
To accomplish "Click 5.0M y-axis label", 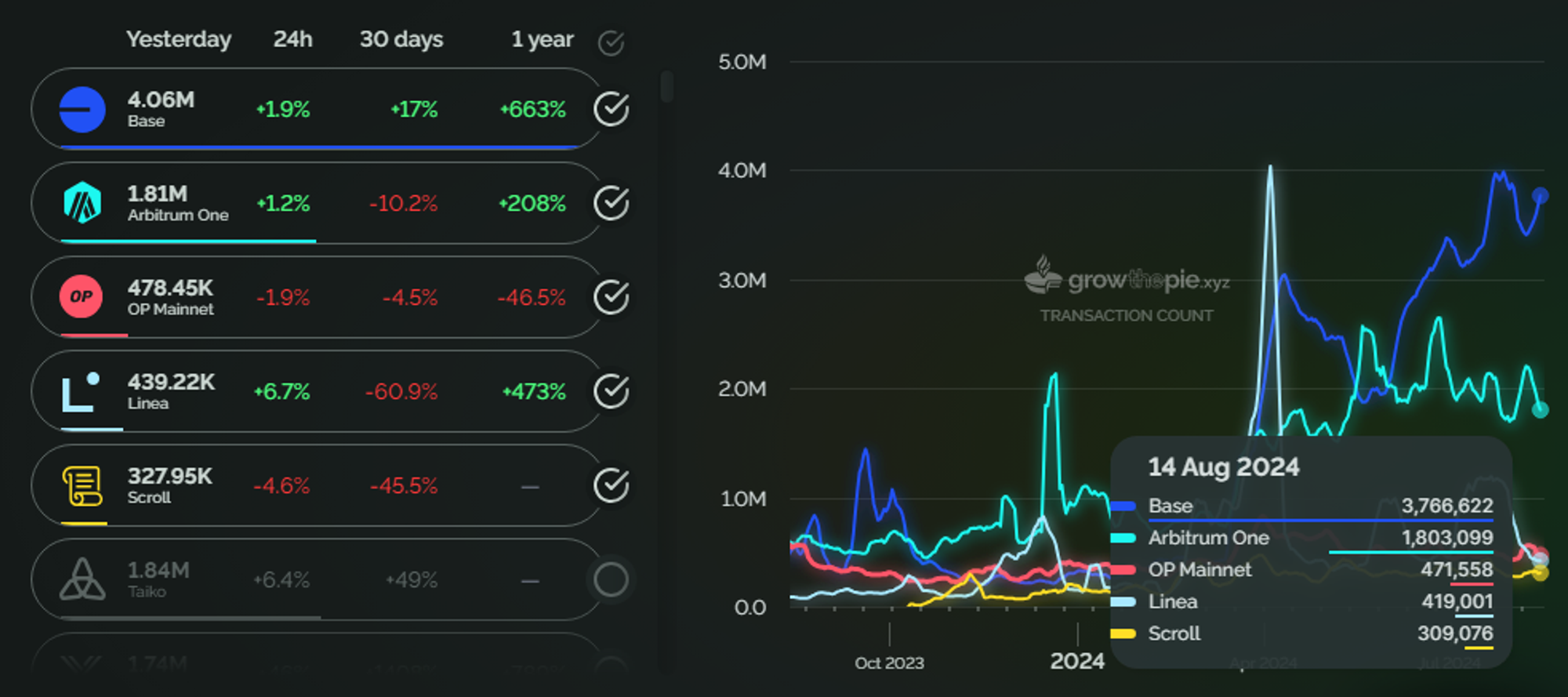I will tap(742, 62).
